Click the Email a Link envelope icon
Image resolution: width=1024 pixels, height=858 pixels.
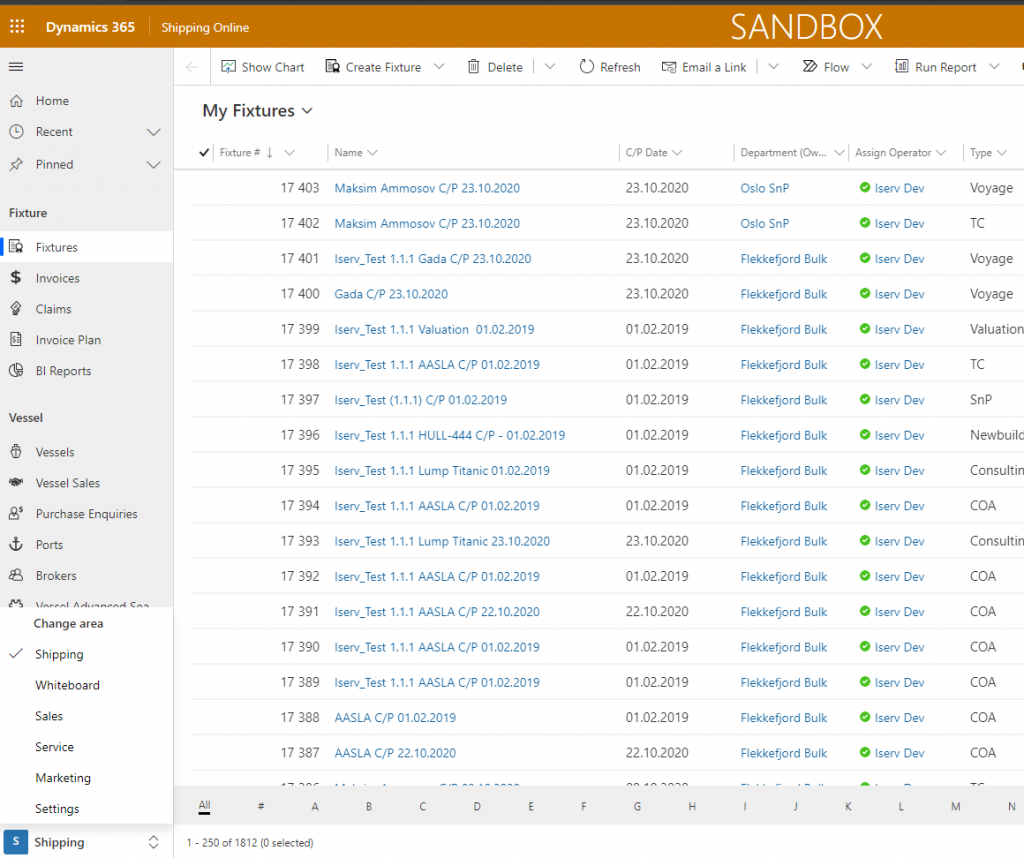tap(669, 67)
